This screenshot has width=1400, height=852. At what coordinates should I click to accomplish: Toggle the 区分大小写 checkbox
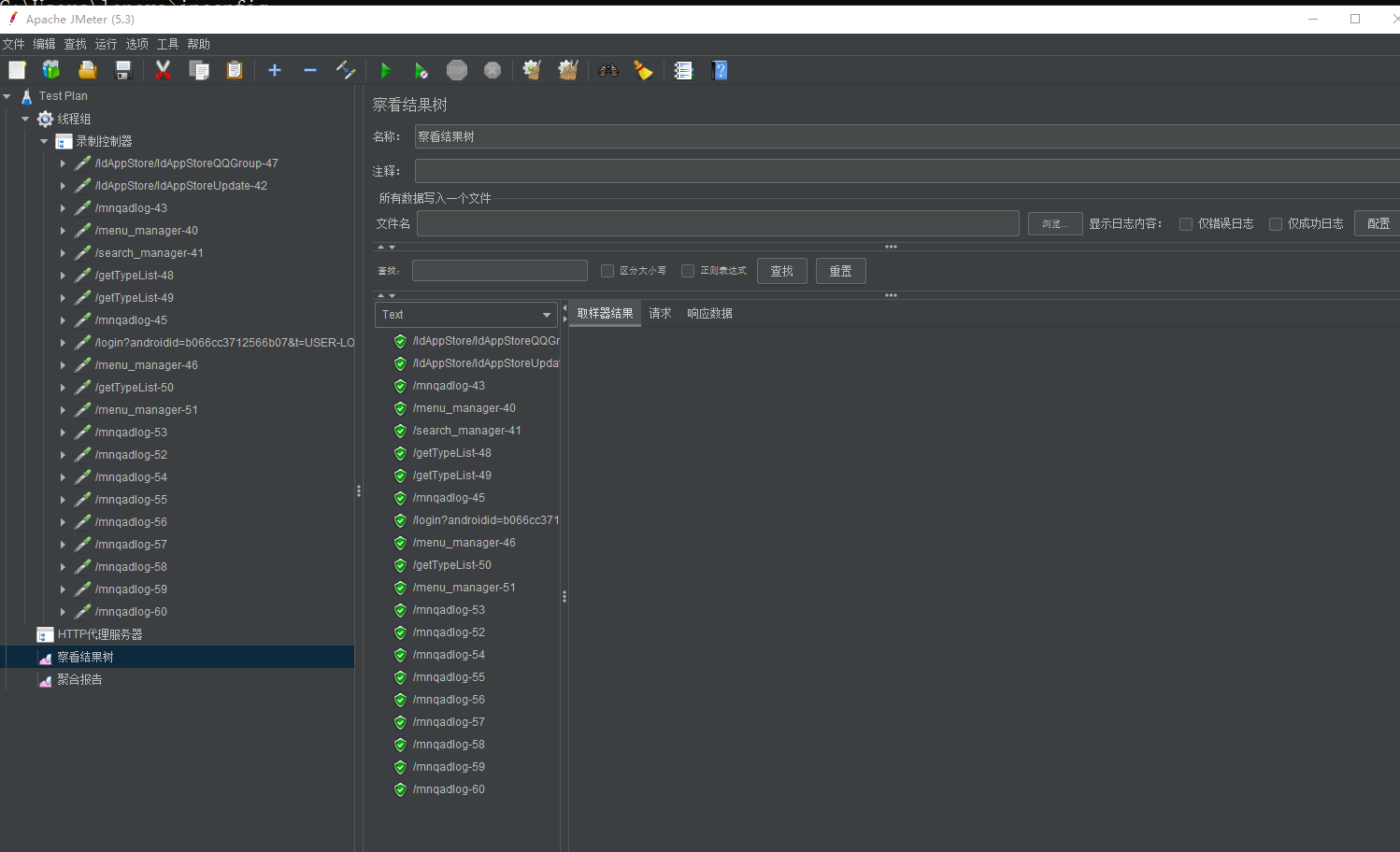click(x=607, y=271)
